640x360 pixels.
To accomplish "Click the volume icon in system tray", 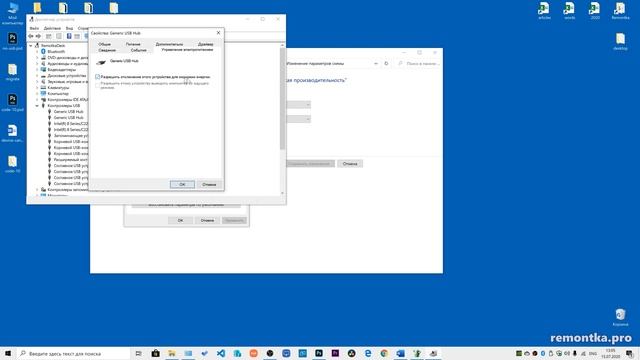I will tap(567, 353).
